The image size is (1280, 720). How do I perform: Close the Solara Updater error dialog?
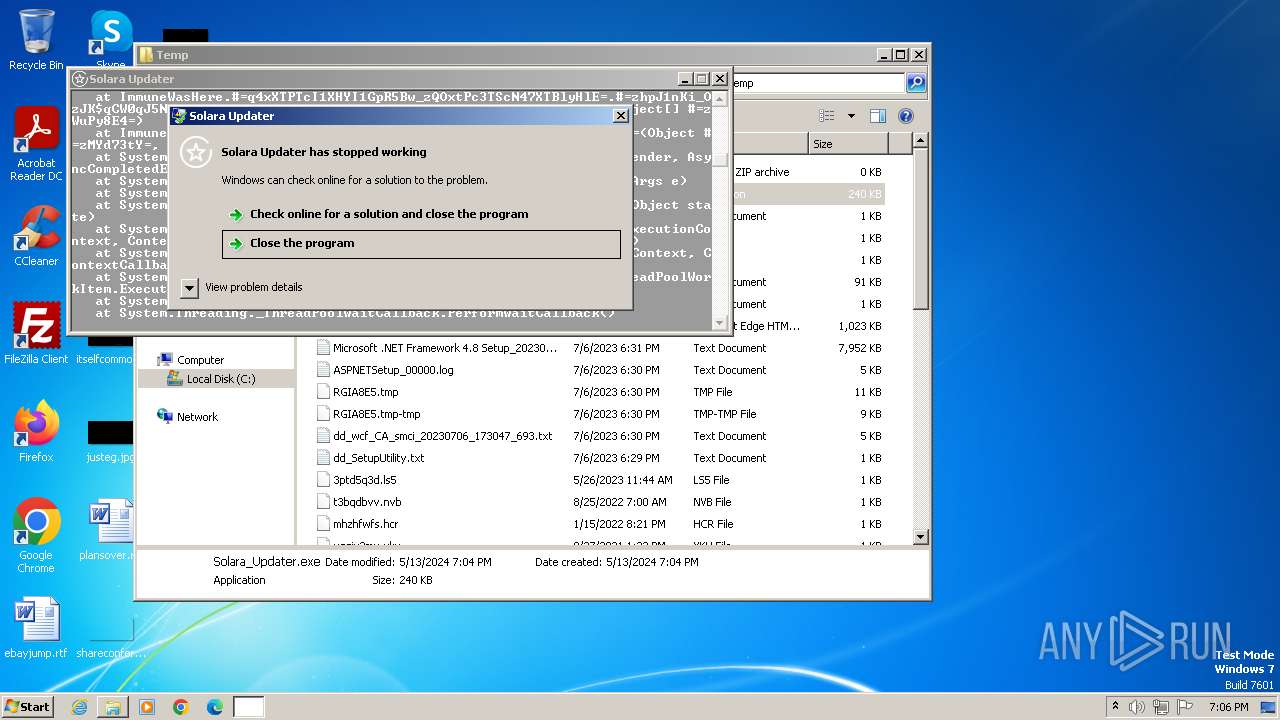[x=620, y=116]
